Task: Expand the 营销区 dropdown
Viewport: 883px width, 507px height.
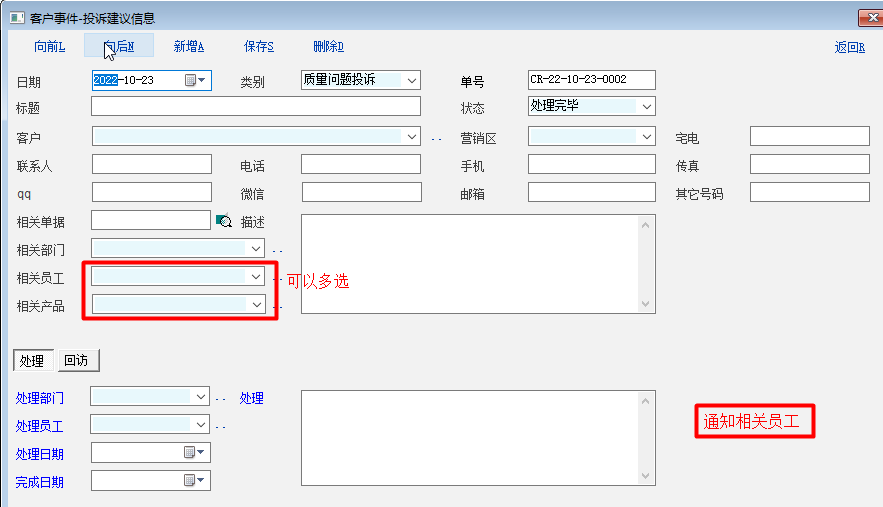Action: (x=646, y=136)
